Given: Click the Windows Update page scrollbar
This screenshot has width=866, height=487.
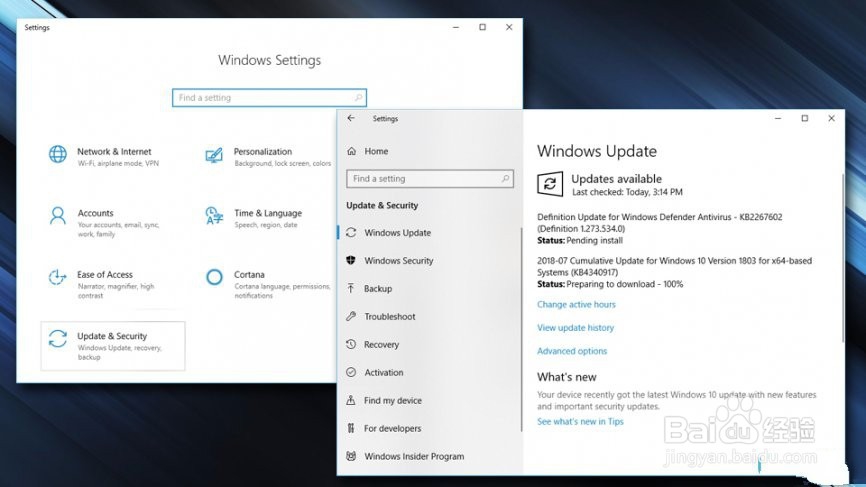Looking at the screenshot, I should [843, 257].
